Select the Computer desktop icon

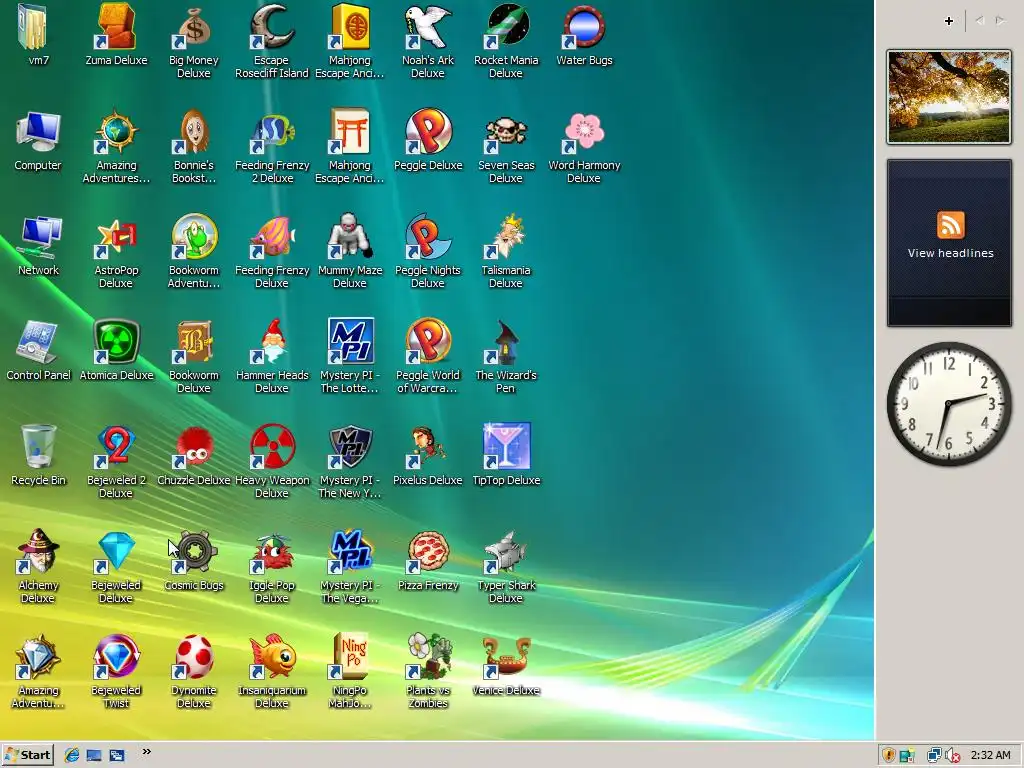click(x=38, y=133)
